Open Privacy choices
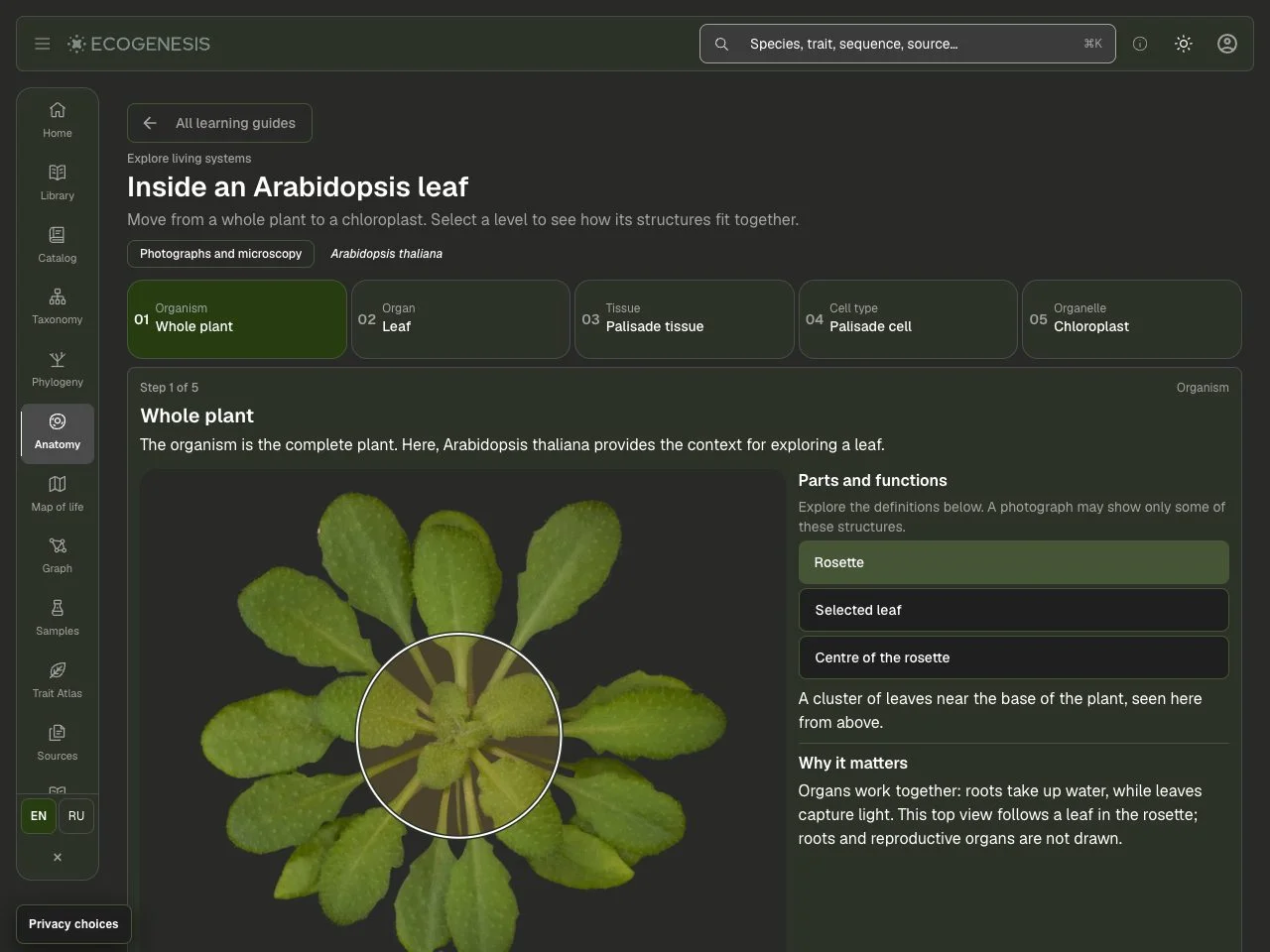Image resolution: width=1270 pixels, height=952 pixels. coord(73,924)
